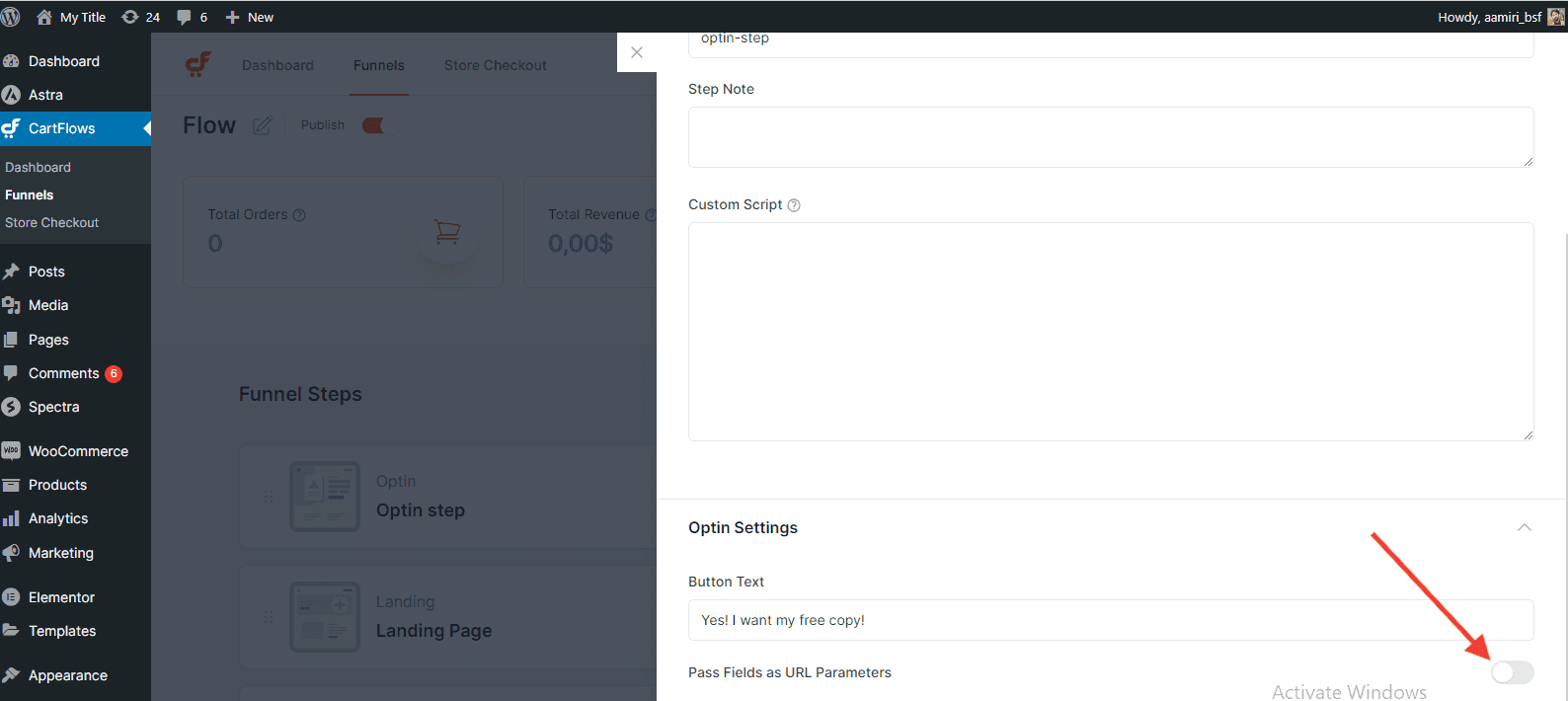The width and height of the screenshot is (1568, 701).
Task: Expand the WooCommerce sidebar menu
Action: [x=78, y=451]
